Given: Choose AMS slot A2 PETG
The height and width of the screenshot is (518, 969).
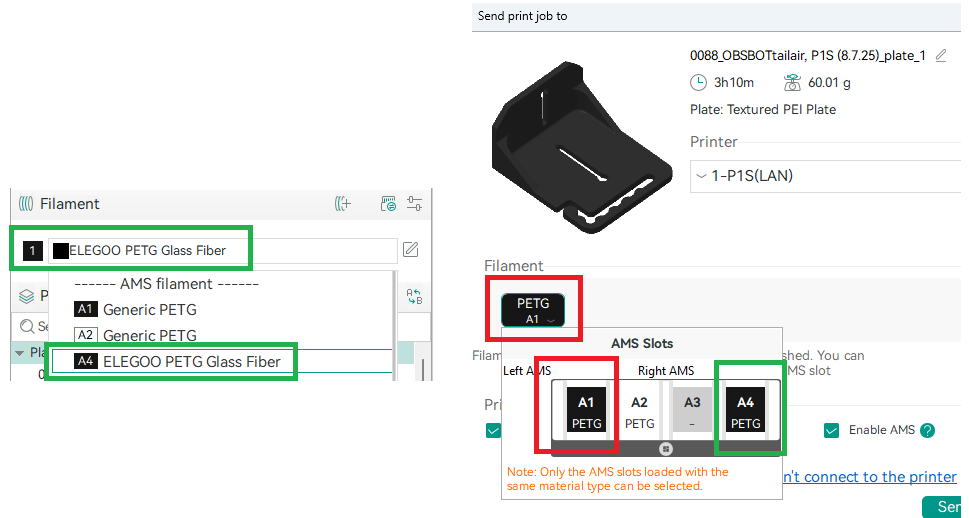Looking at the screenshot, I should tap(639, 412).
